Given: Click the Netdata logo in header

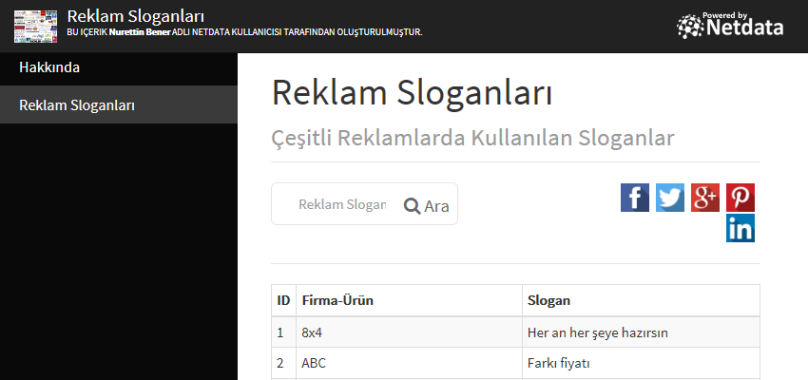Looking at the screenshot, I should (730, 25).
